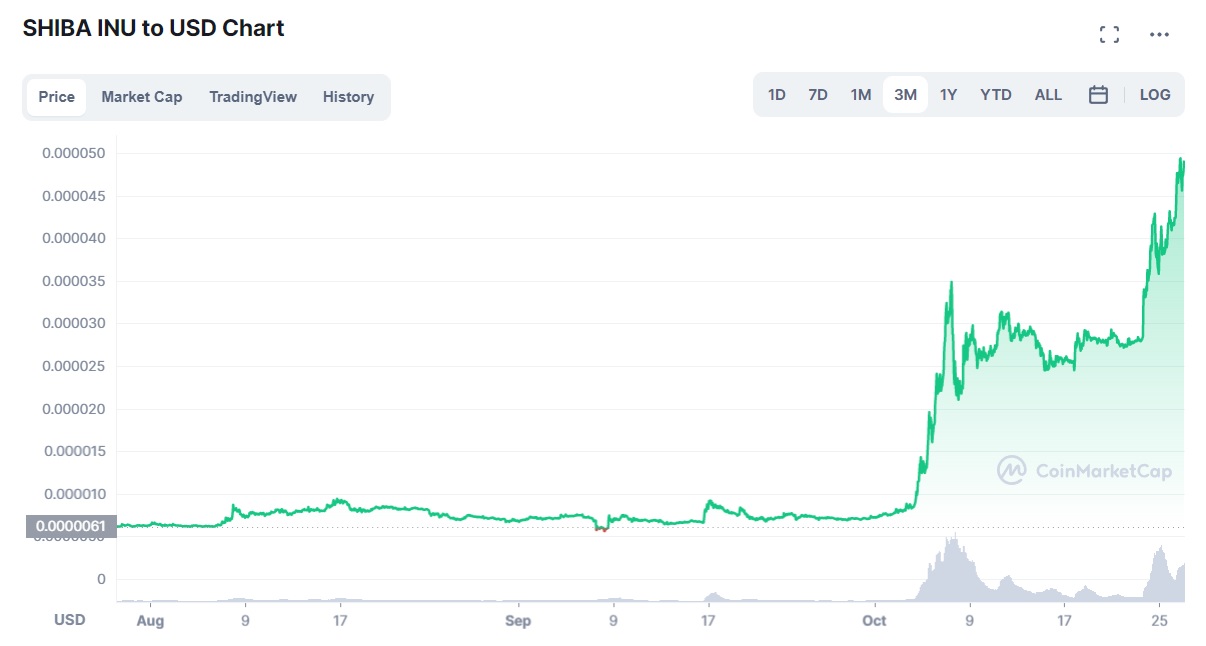Open the TradingView tab
The width and height of the screenshot is (1206, 646).
tap(253, 97)
